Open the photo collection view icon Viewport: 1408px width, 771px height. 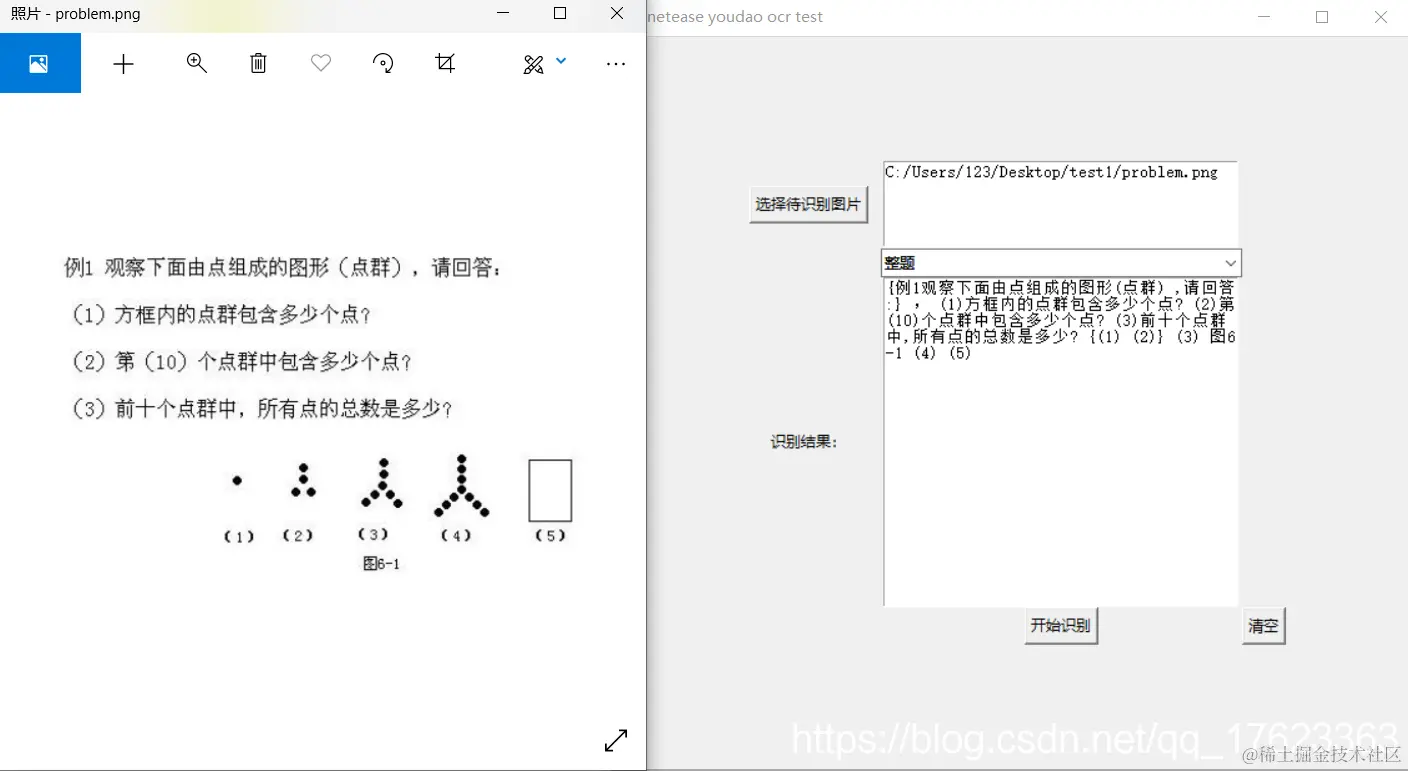pos(39,62)
